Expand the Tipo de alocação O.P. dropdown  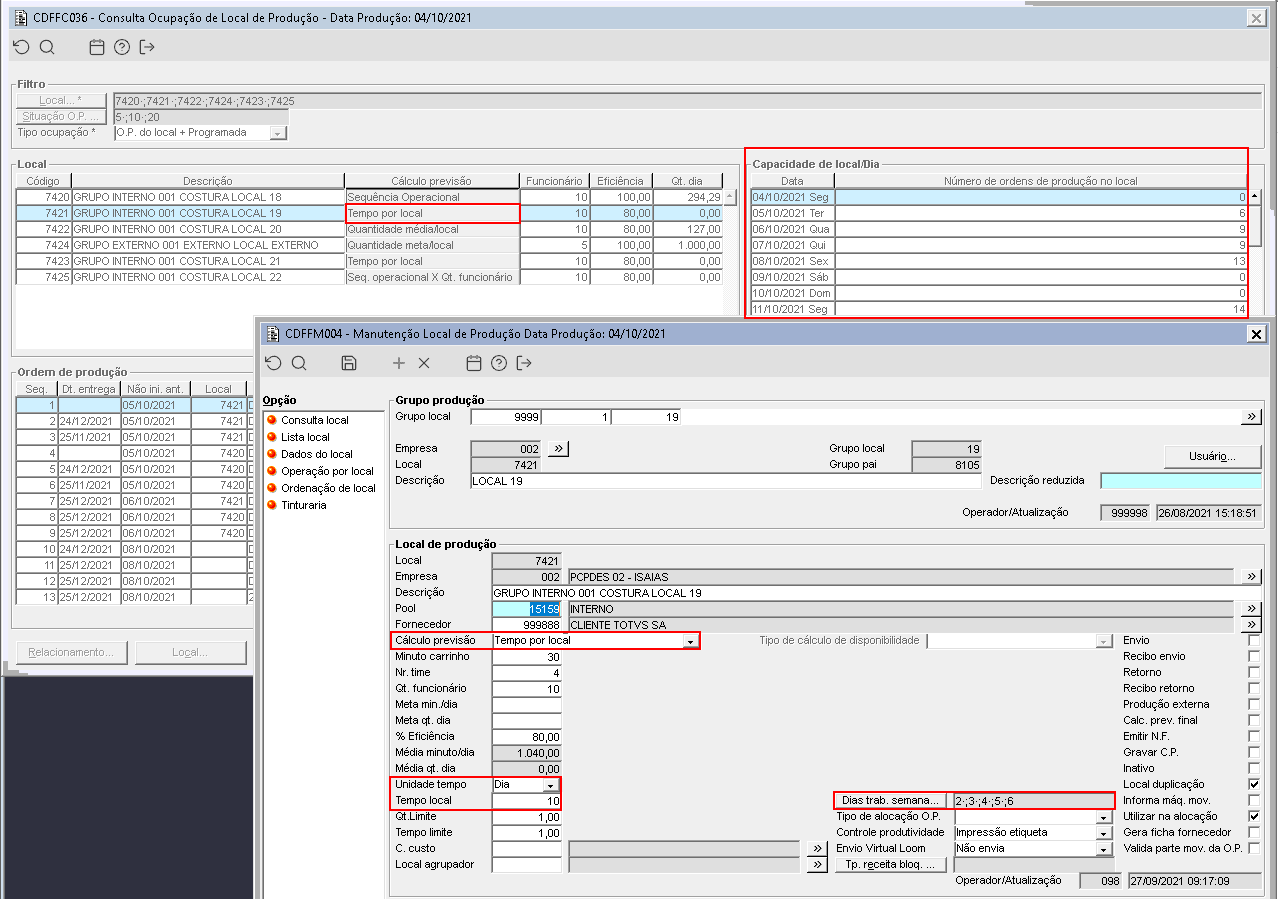(1104, 817)
